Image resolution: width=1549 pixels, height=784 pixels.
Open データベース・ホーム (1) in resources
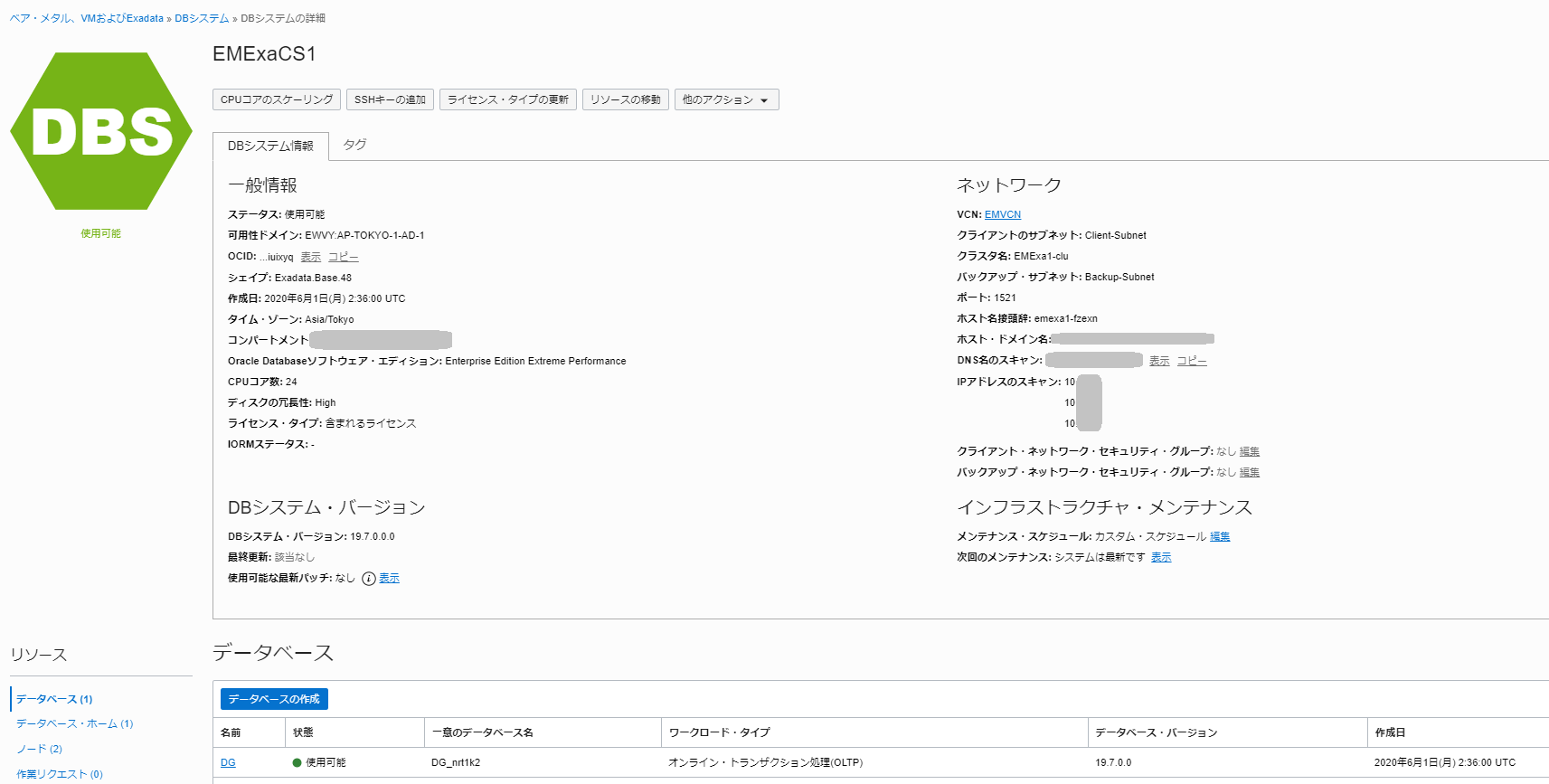[75, 723]
